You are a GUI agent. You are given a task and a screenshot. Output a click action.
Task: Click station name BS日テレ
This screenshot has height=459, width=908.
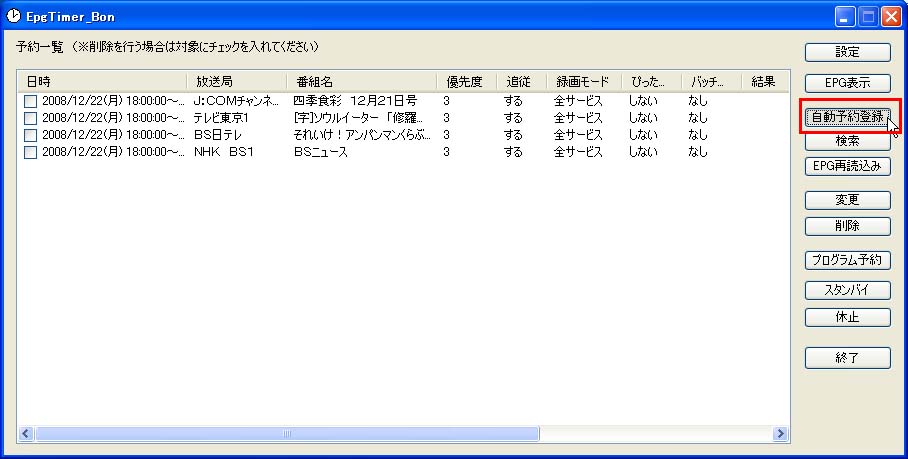coord(218,135)
